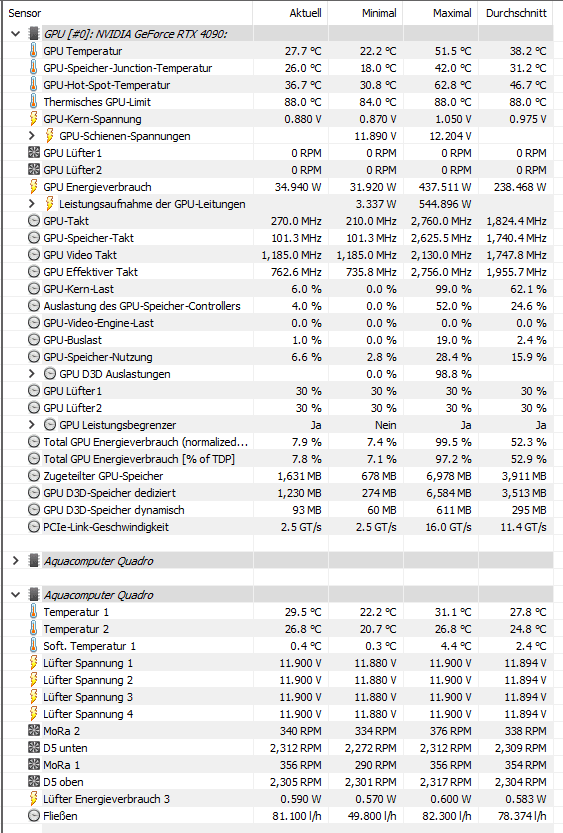Screen dimensions: 563x833
Task: Click fan icon of D5 unten
Action: click(33, 748)
